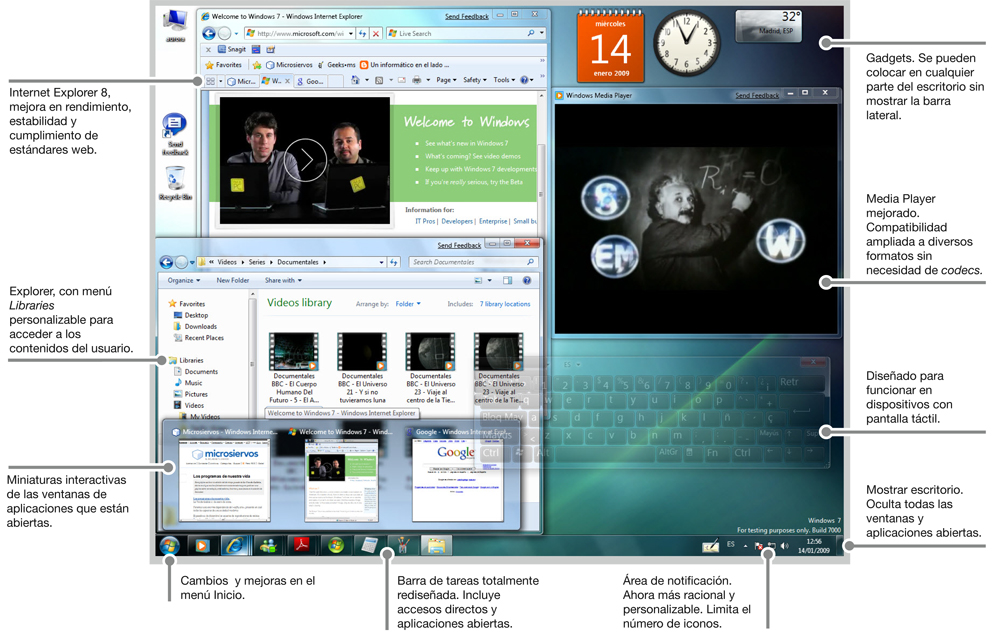Click the IT Pros link on the page

[x=425, y=221]
